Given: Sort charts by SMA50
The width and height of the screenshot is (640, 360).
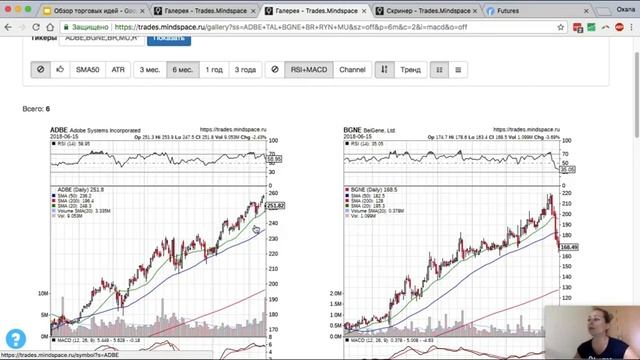Looking at the screenshot, I should 87,70.
